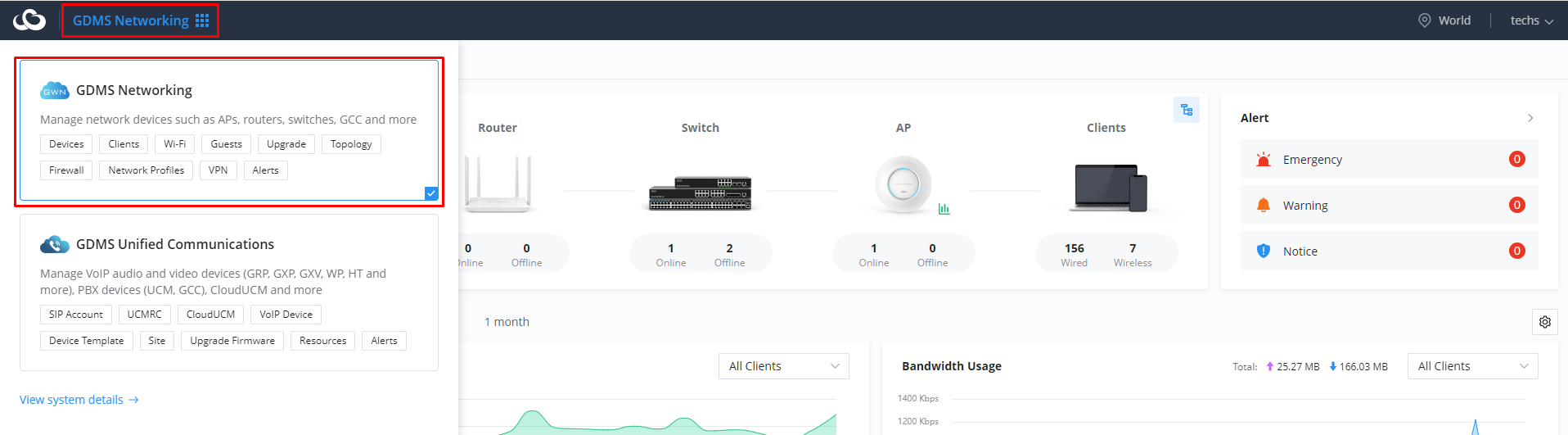Viewport: 1568px width, 435px height.
Task: Open the UCMRC shortcut
Action: coord(145,315)
